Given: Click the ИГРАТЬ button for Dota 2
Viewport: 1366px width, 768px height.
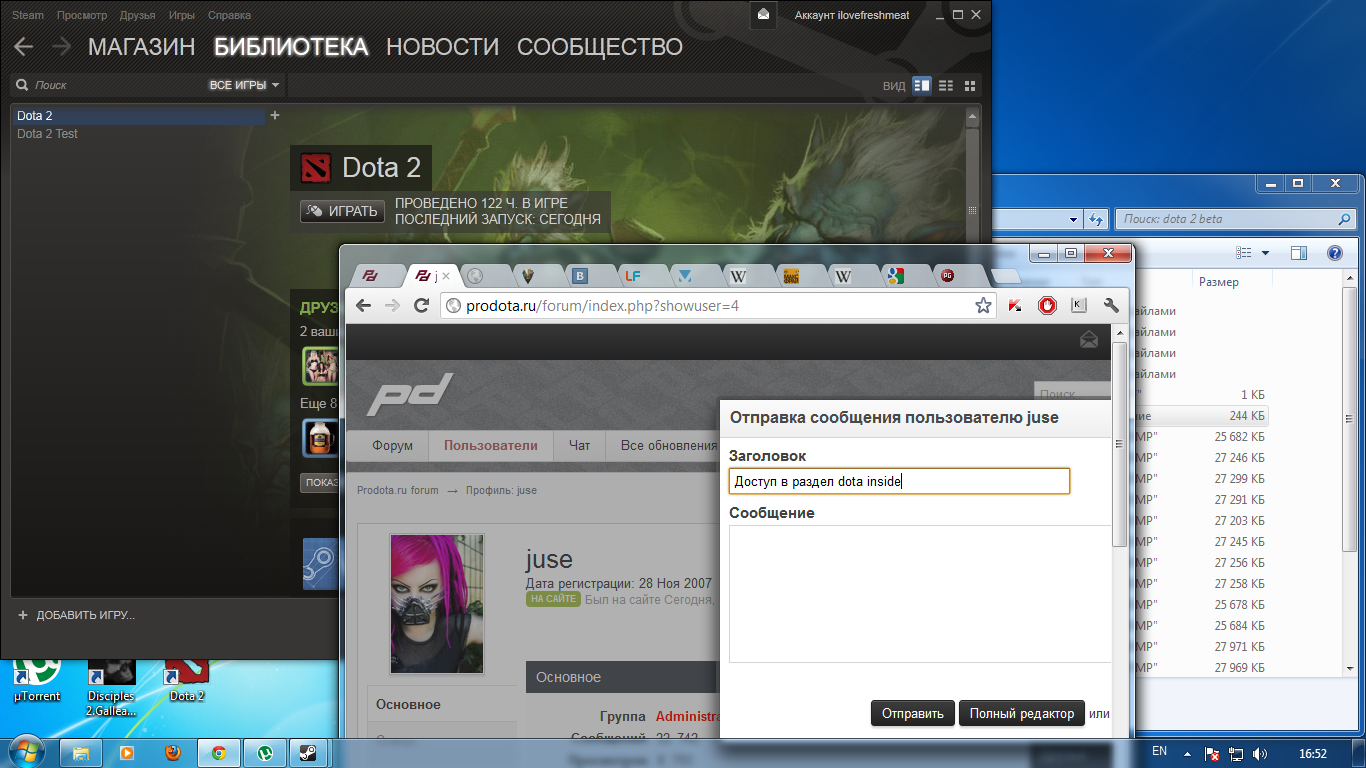Looking at the screenshot, I should [x=343, y=211].
